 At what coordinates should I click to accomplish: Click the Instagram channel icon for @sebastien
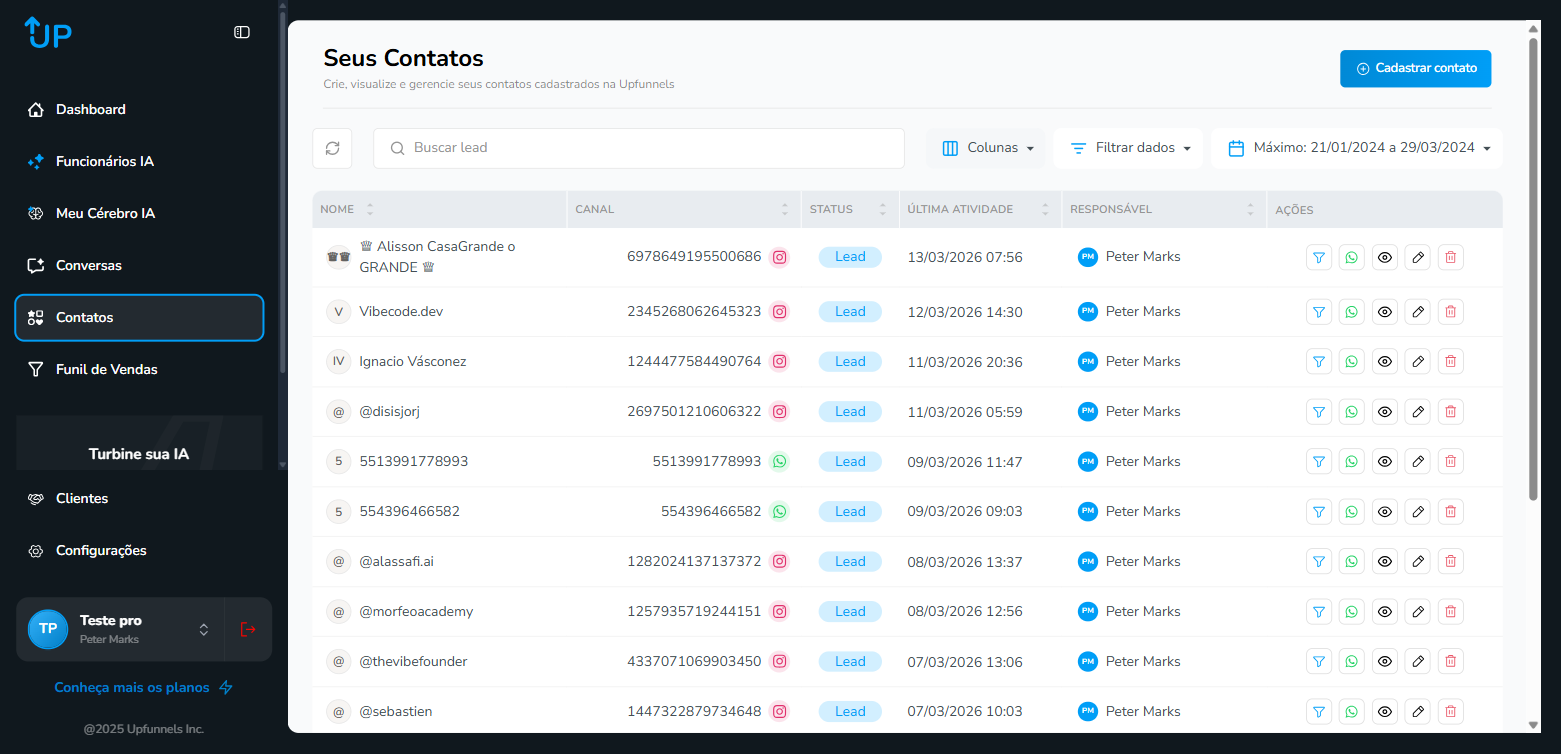pyautogui.click(x=779, y=711)
